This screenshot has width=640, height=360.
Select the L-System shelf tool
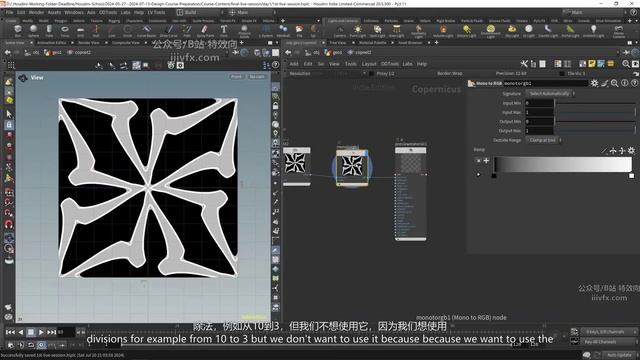click(266, 31)
